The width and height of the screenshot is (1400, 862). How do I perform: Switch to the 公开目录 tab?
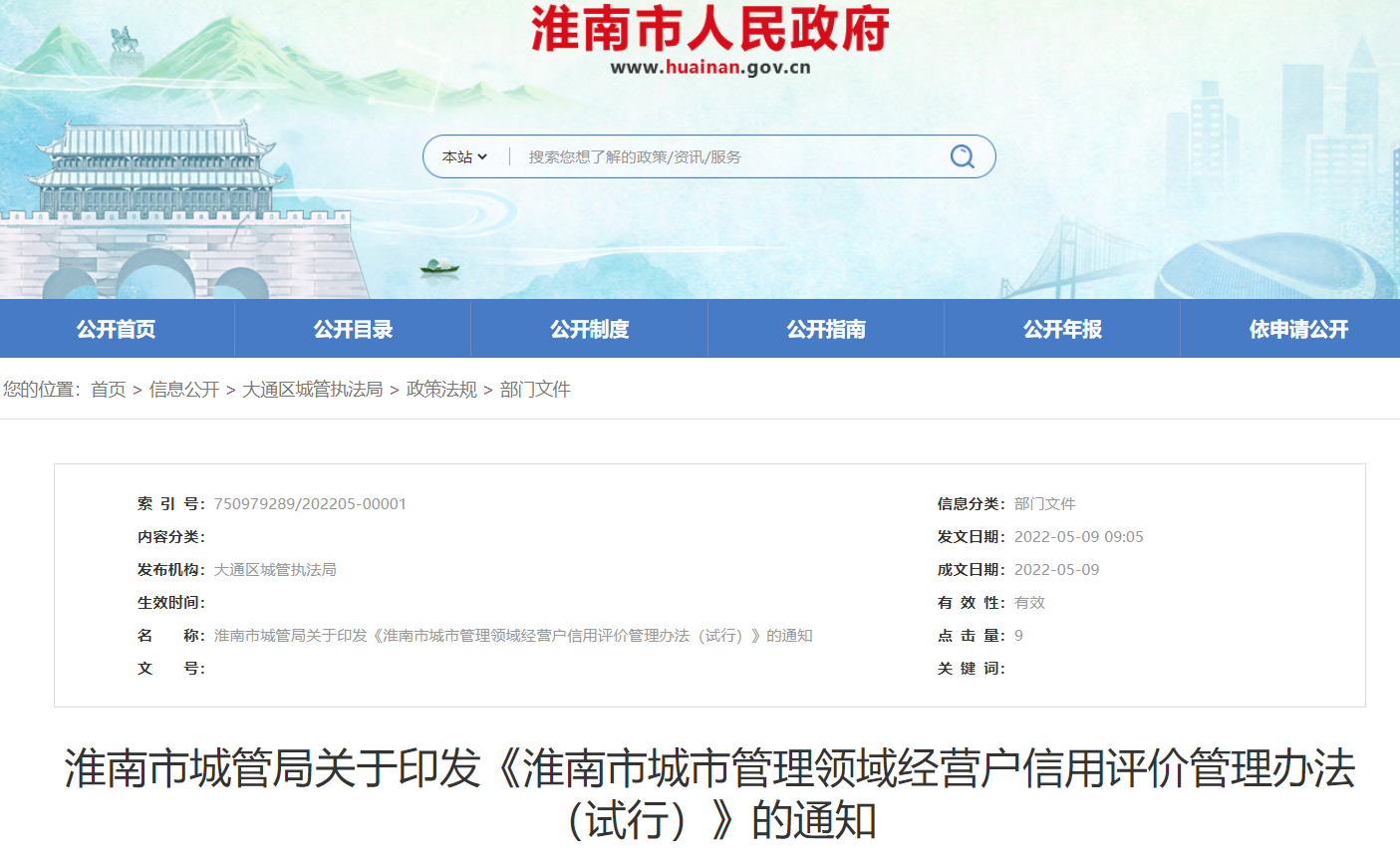click(x=354, y=328)
